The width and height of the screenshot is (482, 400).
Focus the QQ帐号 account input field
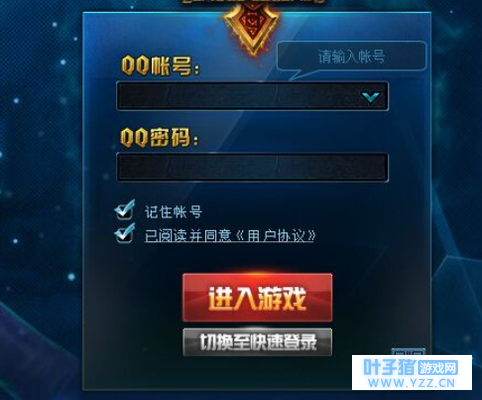click(252, 96)
